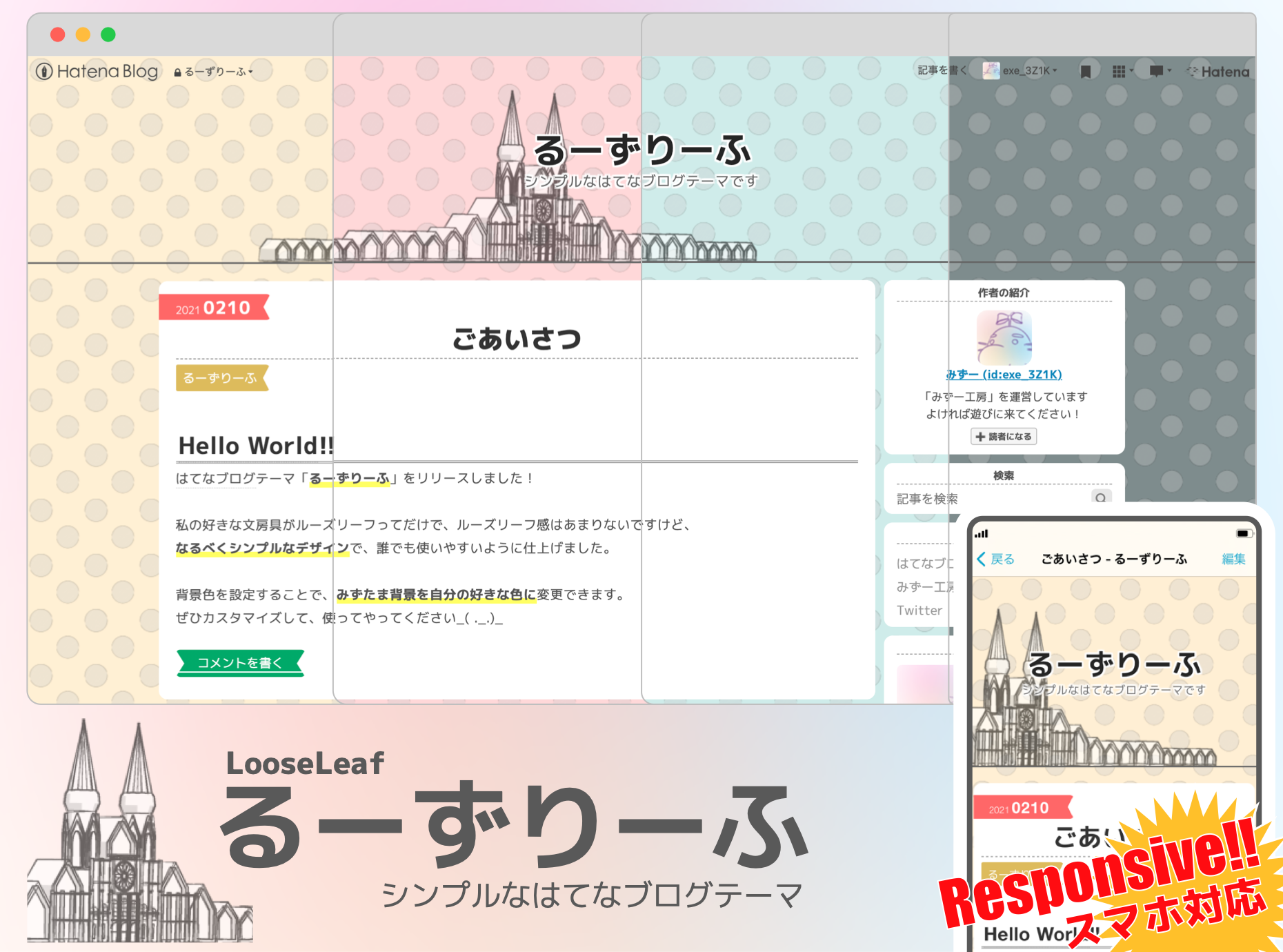Open the exe_3Z1K account dropdown

point(1020,70)
